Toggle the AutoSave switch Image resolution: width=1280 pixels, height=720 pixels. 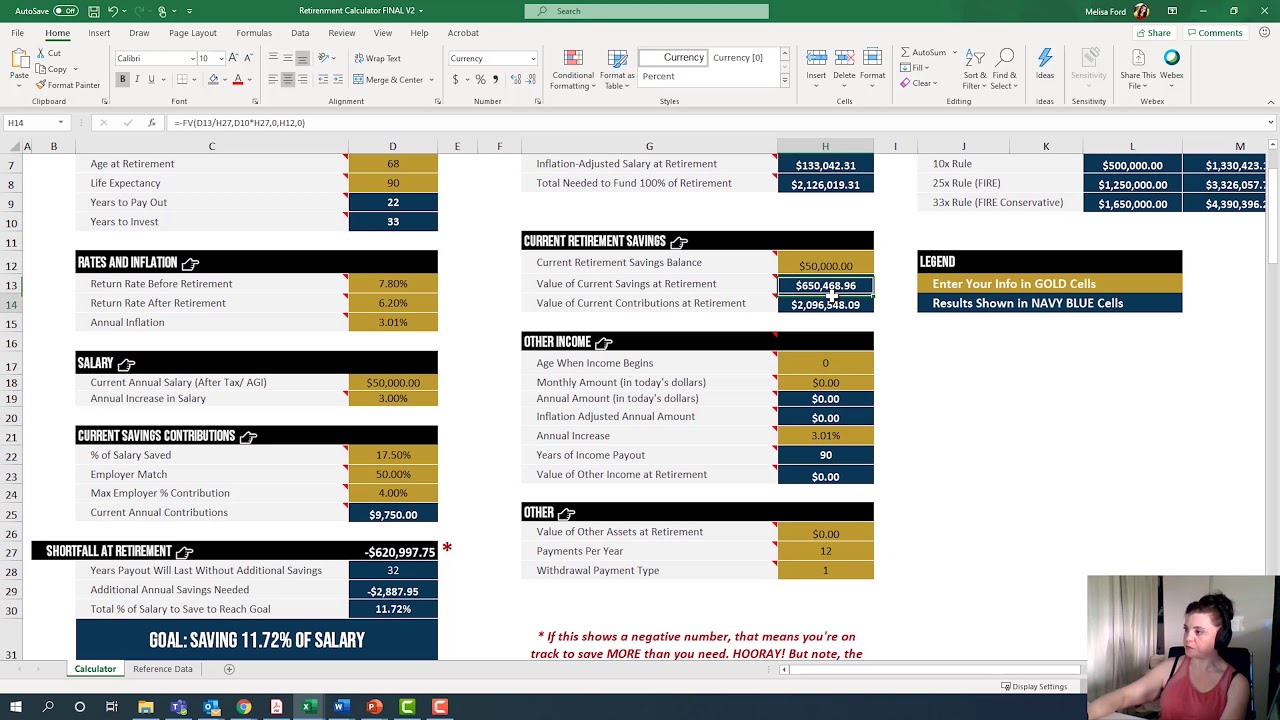pos(67,11)
